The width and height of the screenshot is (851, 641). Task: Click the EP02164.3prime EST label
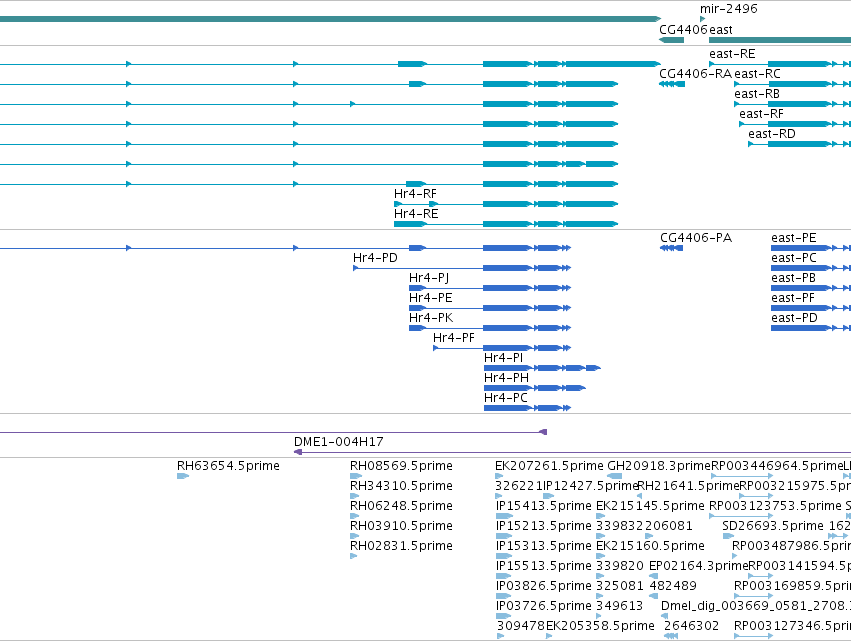coord(698,566)
